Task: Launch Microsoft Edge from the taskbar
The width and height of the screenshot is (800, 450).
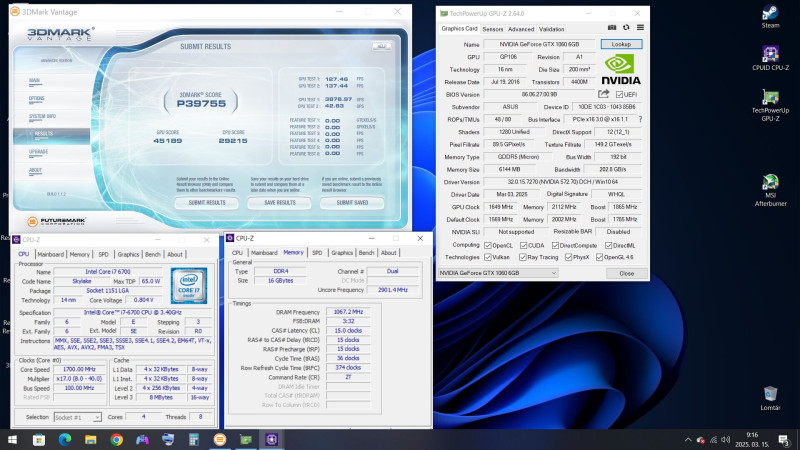Action: tap(65, 439)
